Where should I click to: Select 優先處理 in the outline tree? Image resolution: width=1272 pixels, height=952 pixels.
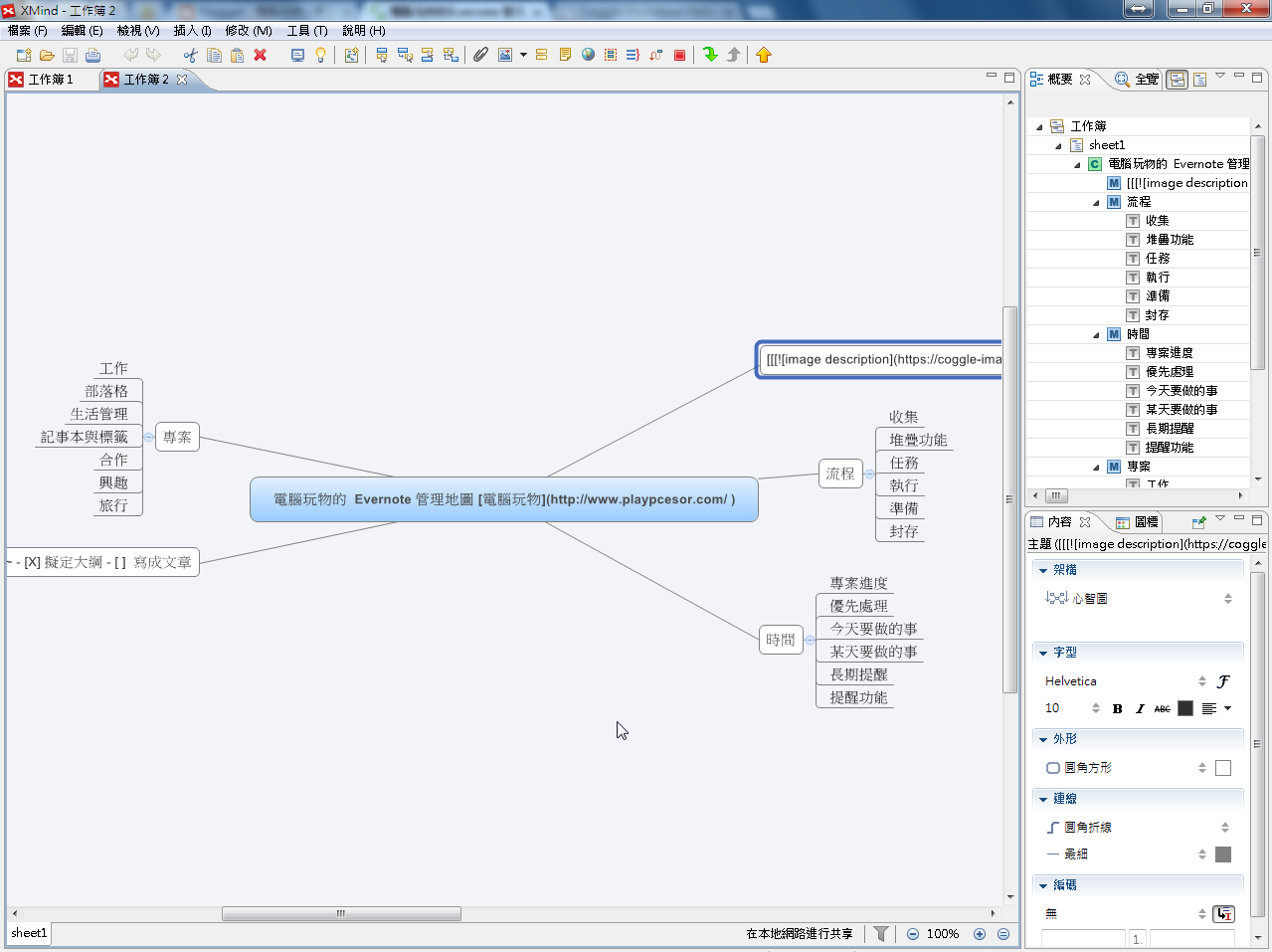pyautogui.click(x=1170, y=372)
